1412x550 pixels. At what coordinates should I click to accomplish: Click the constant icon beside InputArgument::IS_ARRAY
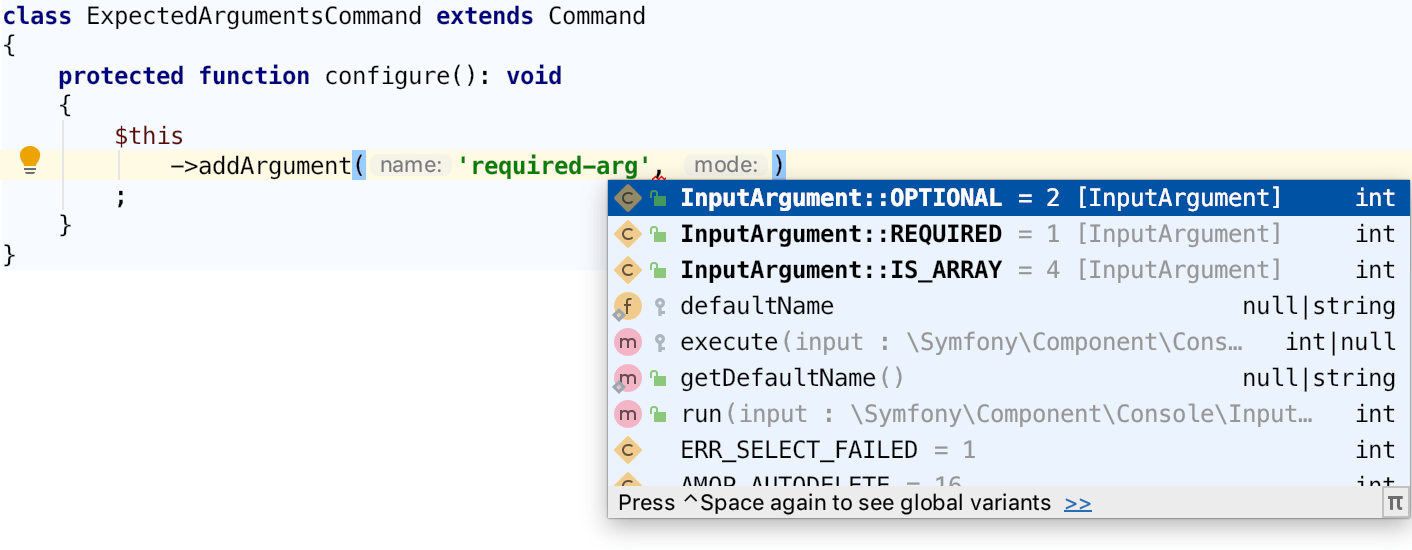coord(627,270)
